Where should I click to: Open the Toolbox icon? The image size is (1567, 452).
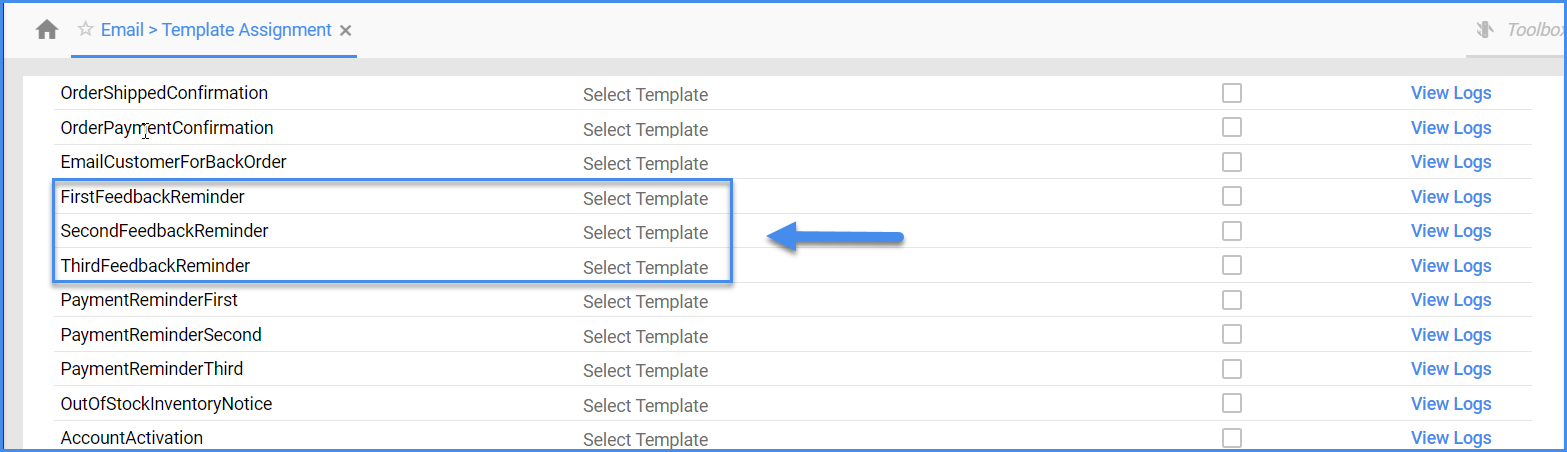pyautogui.click(x=1485, y=30)
